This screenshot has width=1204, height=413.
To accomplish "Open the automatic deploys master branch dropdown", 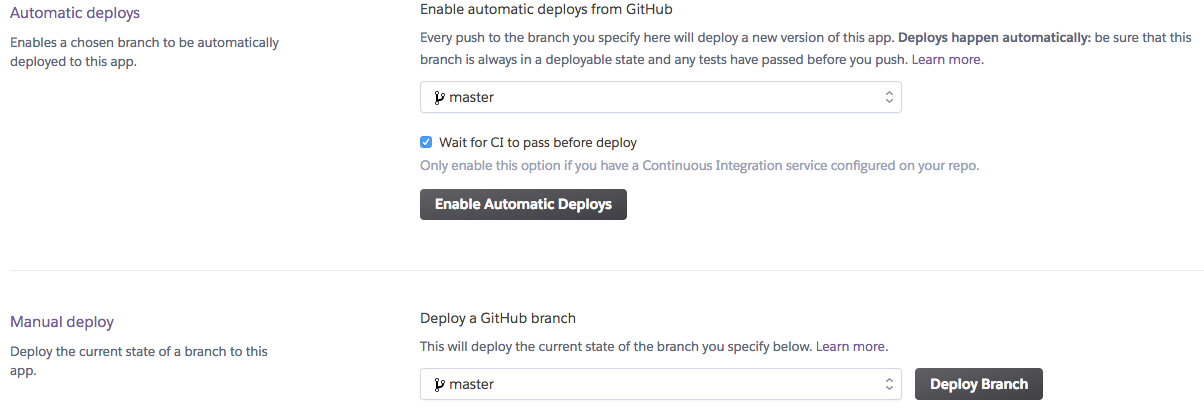I will [660, 97].
